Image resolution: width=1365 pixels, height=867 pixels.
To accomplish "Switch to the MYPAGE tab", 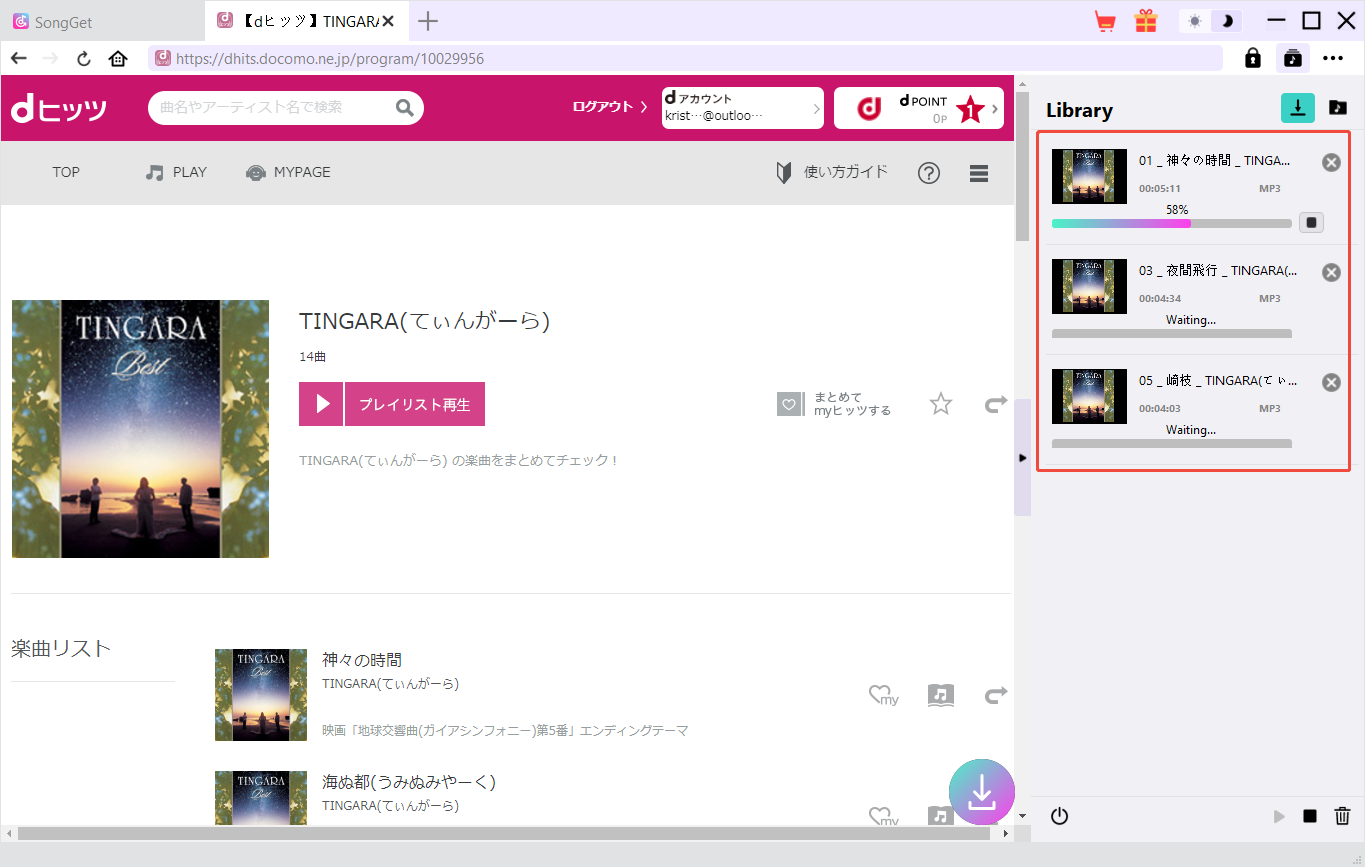I will (x=288, y=172).
